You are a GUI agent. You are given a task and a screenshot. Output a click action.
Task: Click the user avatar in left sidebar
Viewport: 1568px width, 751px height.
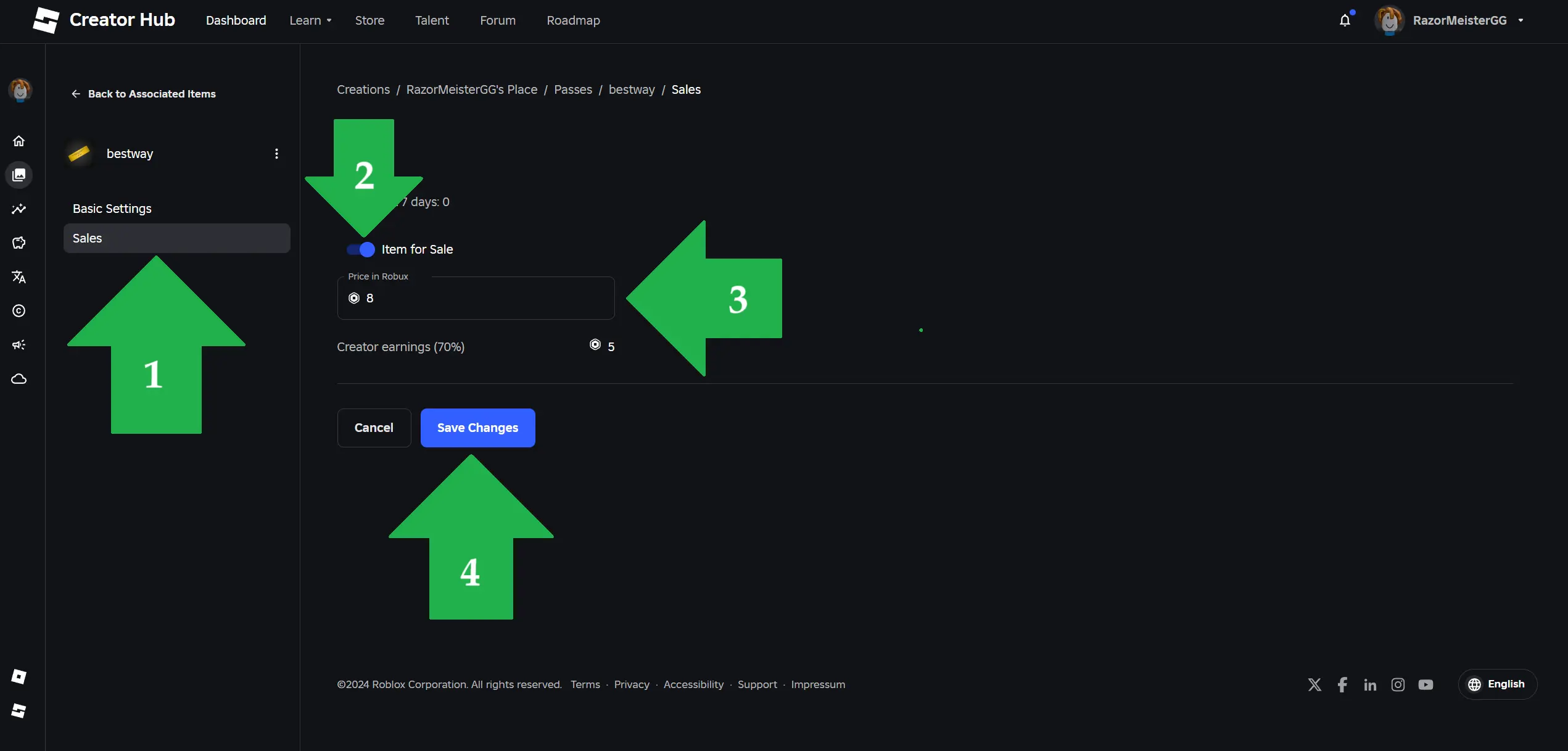(x=20, y=90)
